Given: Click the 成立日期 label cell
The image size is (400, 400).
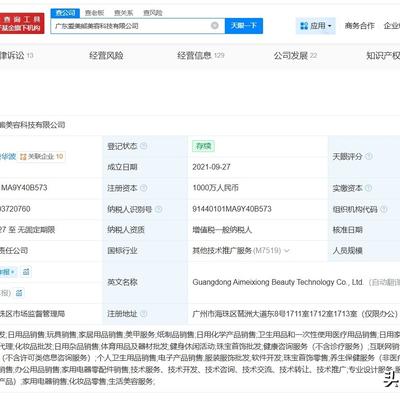Looking at the screenshot, I should (145, 167).
